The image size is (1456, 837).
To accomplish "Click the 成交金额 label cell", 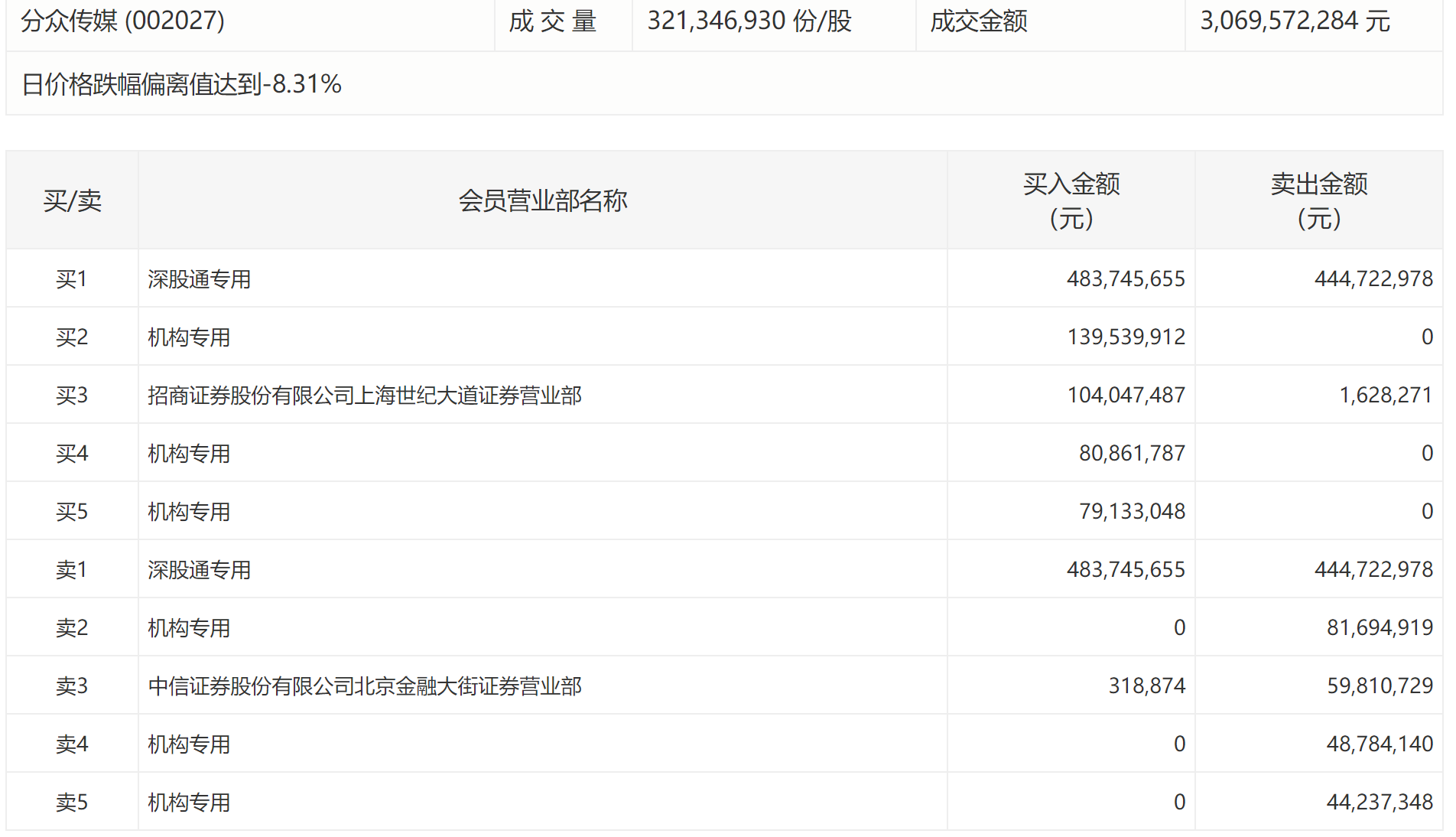I will [979, 21].
